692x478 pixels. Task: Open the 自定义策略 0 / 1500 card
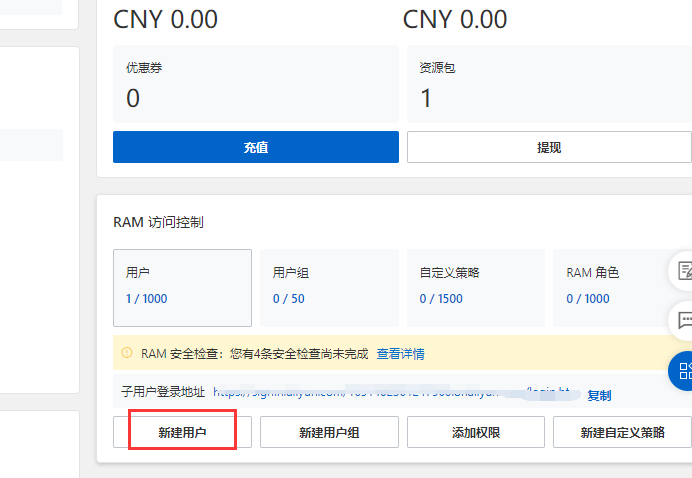pyautogui.click(x=475, y=287)
